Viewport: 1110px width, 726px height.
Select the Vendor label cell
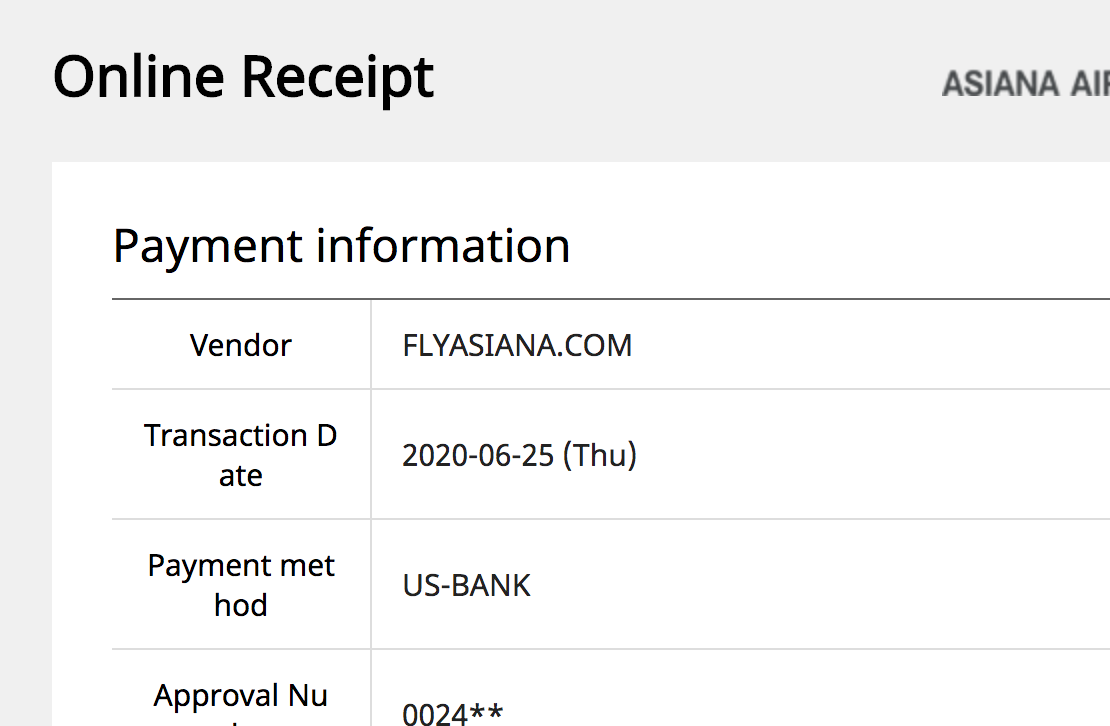click(241, 345)
